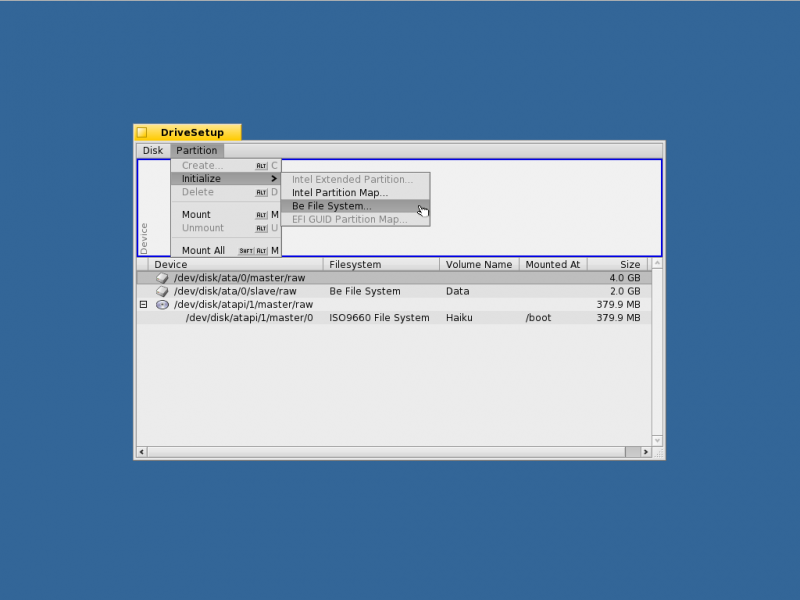Collapse the atapi/1/master/raw tree node

coord(143,305)
